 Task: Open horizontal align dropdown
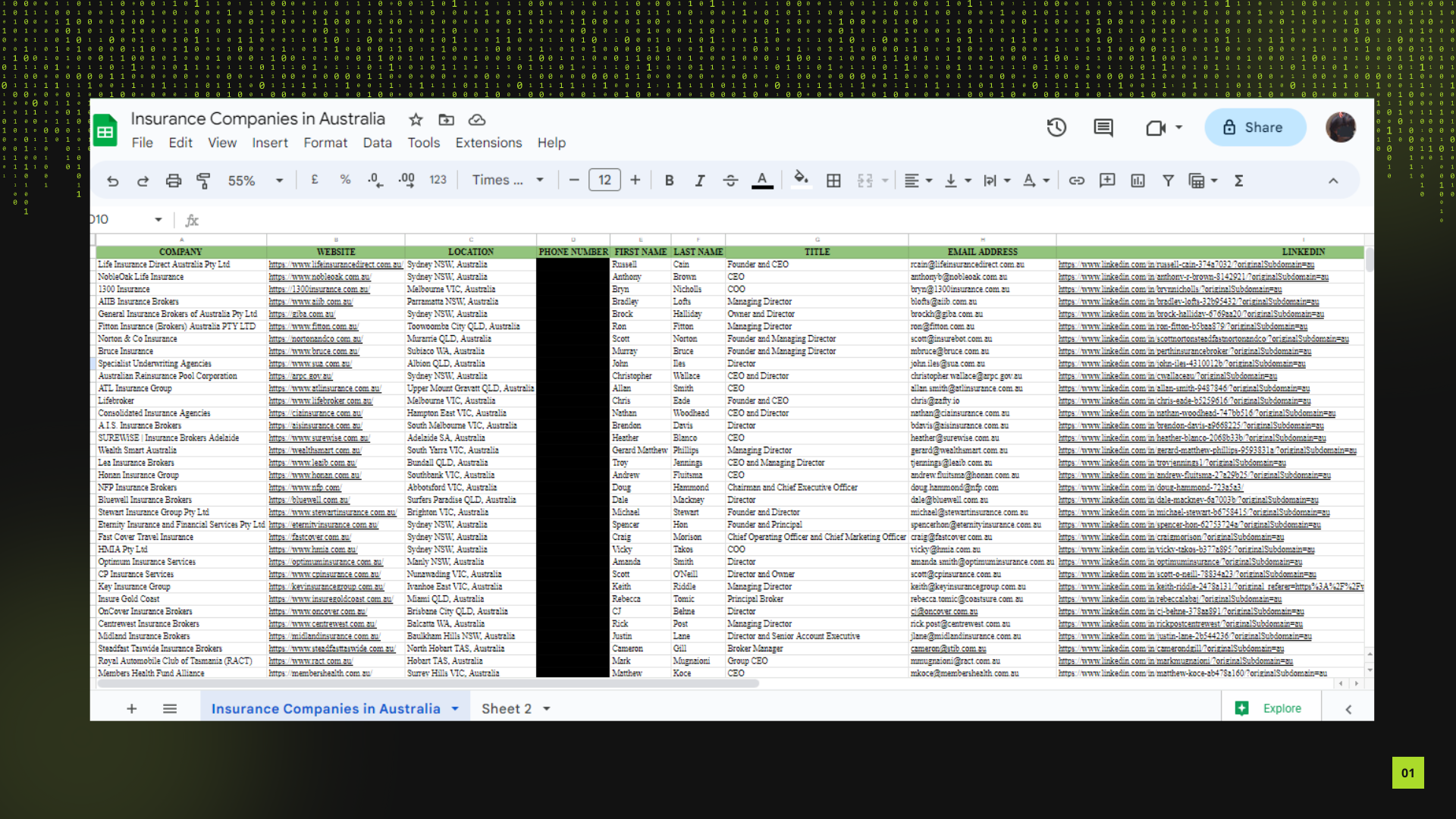[918, 180]
